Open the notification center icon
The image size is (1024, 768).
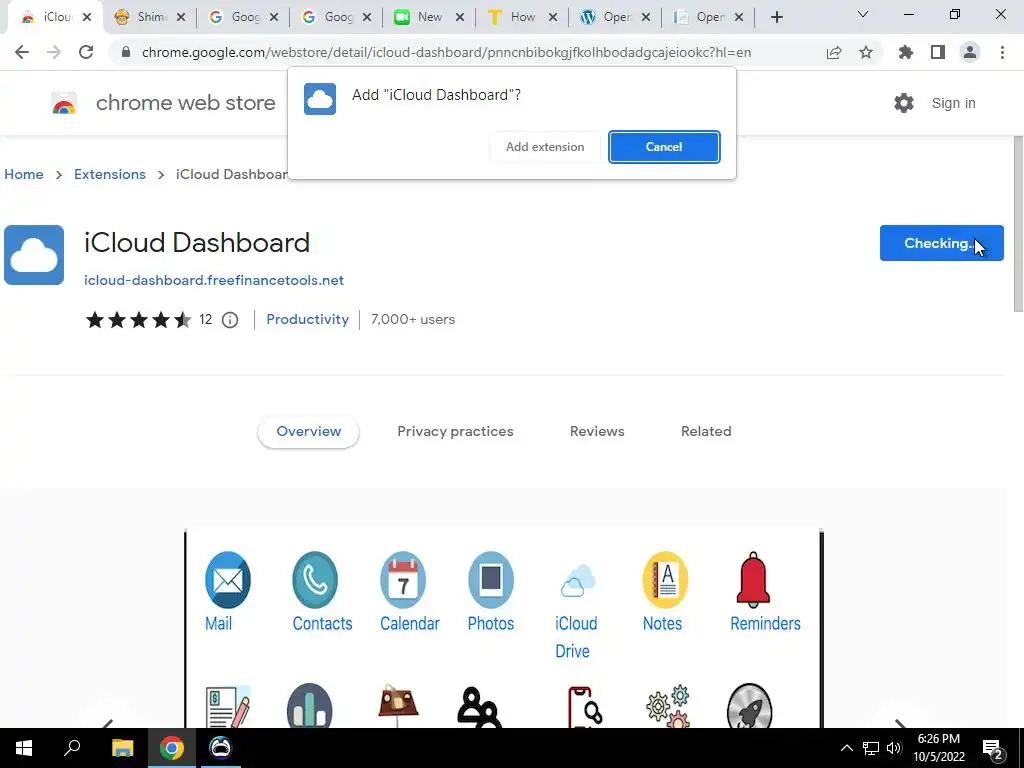click(x=993, y=748)
